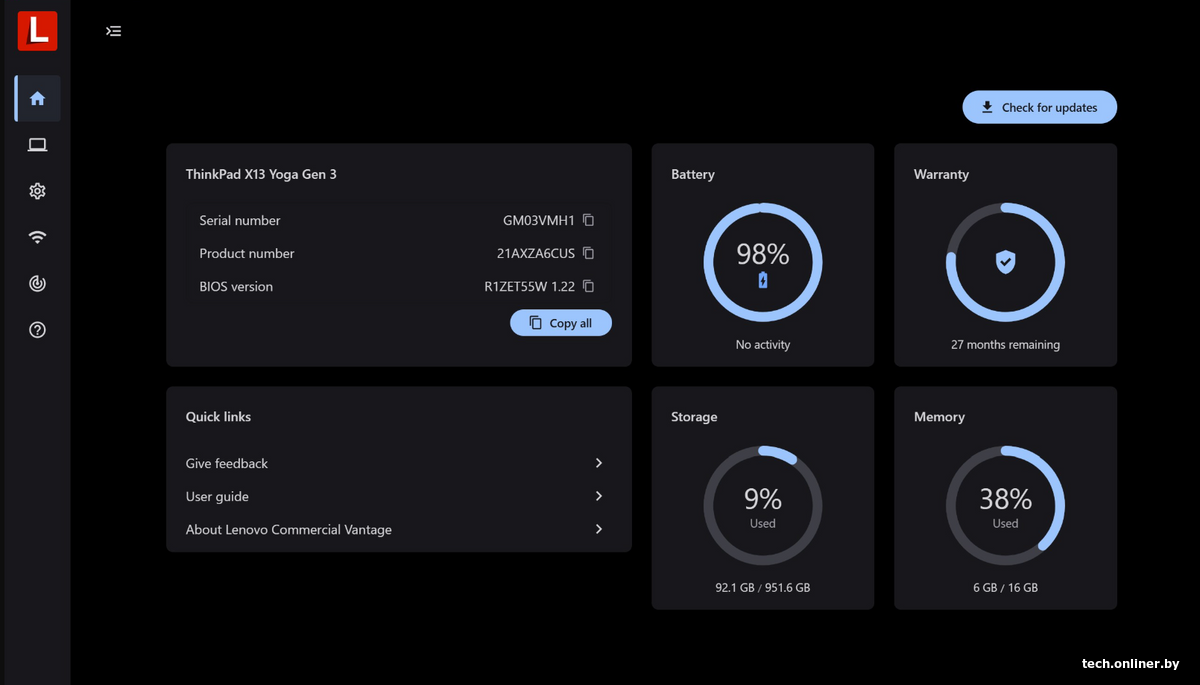Copy the BIOS version R1ZET55W 1.22
The height and width of the screenshot is (685, 1200).
click(588, 286)
